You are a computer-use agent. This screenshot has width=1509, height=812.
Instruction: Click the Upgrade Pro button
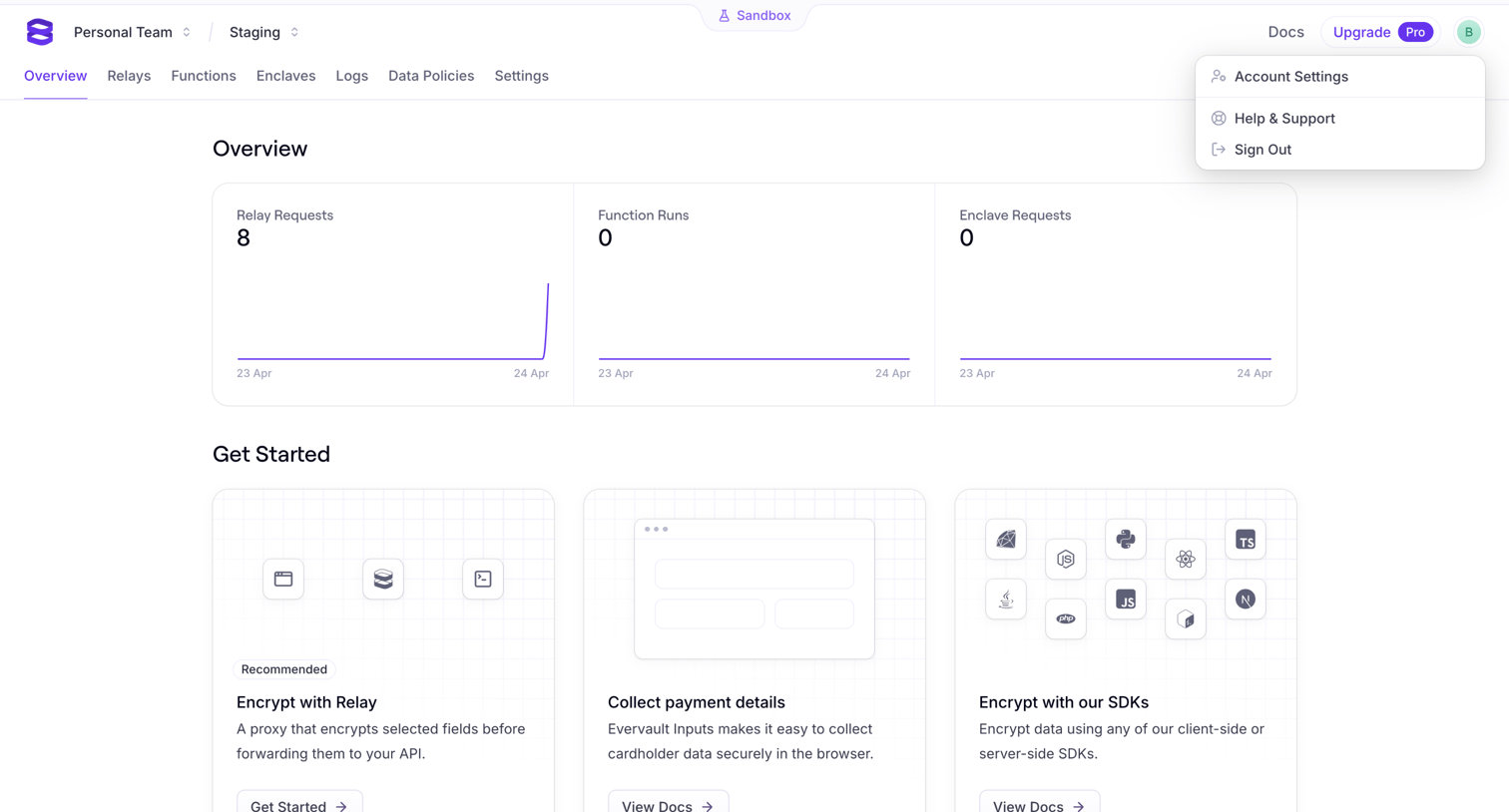1381,32
